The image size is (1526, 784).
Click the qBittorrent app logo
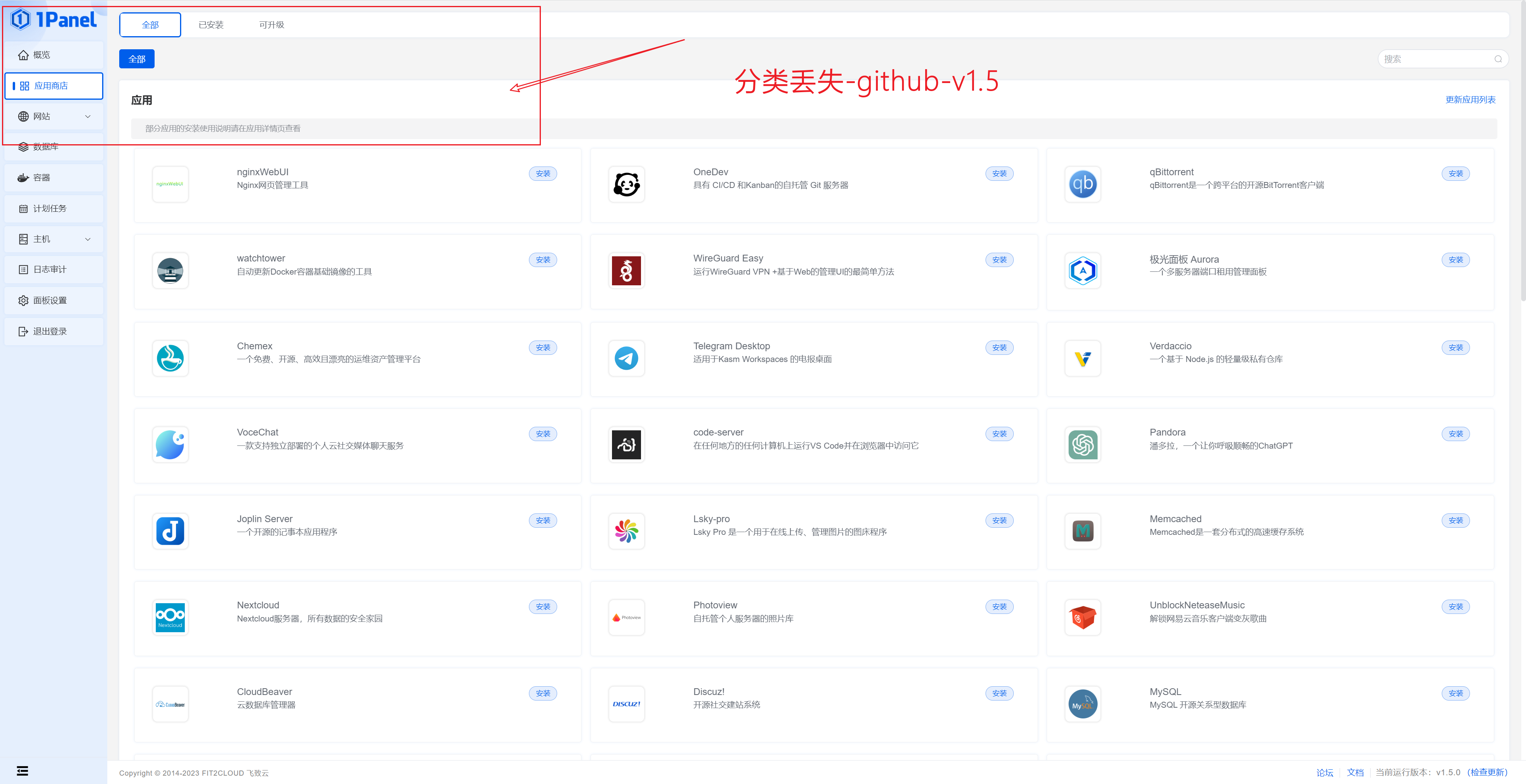(1082, 184)
